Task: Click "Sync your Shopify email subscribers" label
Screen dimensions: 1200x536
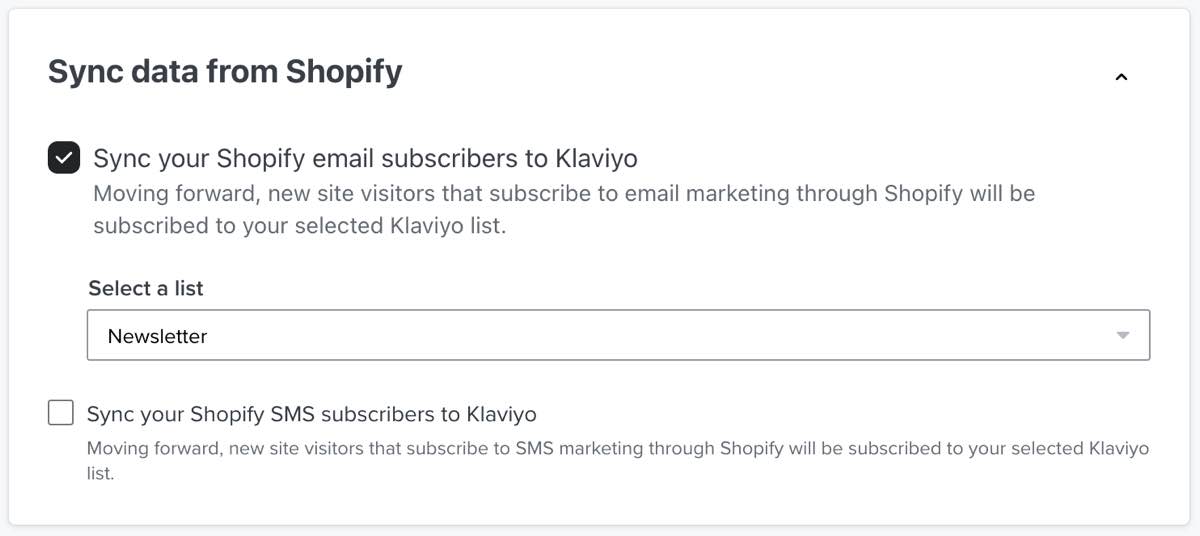Action: pos(365,158)
